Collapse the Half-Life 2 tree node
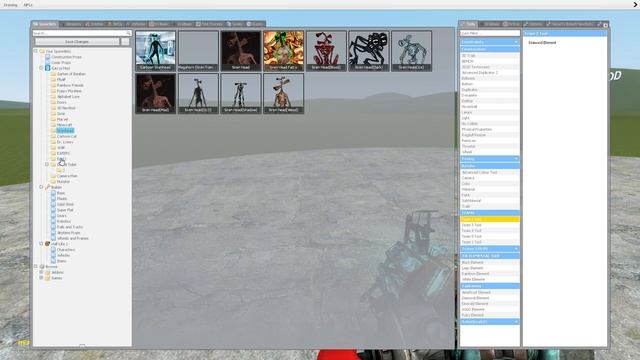This screenshot has width=640, height=360. coord(41,244)
